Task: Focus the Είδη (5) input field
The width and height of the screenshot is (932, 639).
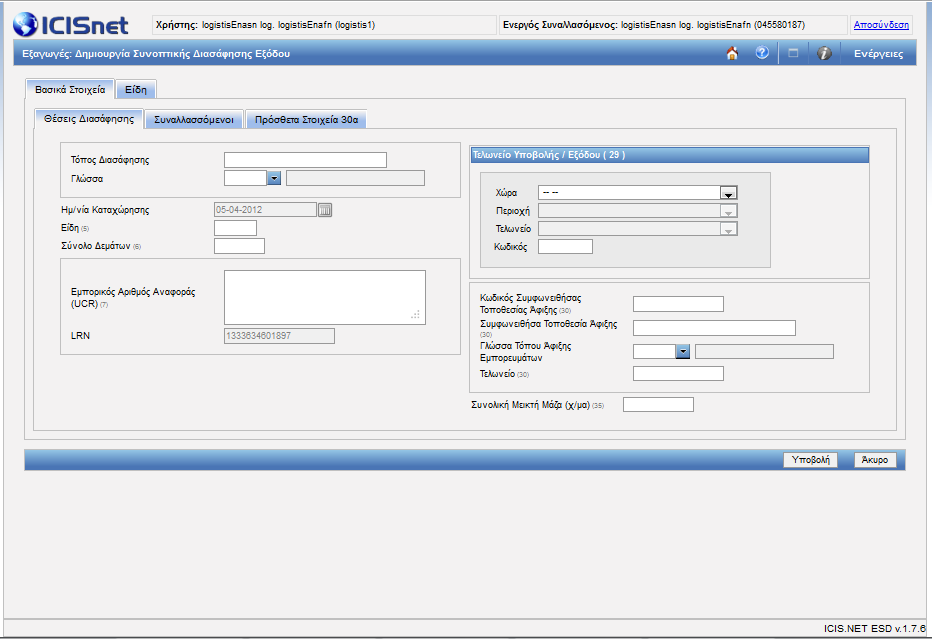Action: coord(235,228)
